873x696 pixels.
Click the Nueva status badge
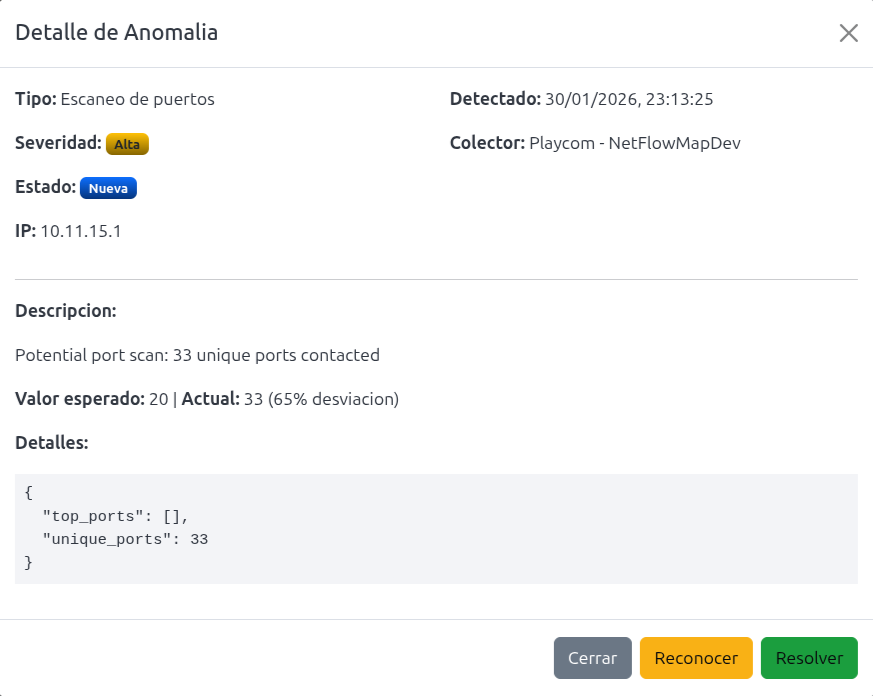point(108,188)
